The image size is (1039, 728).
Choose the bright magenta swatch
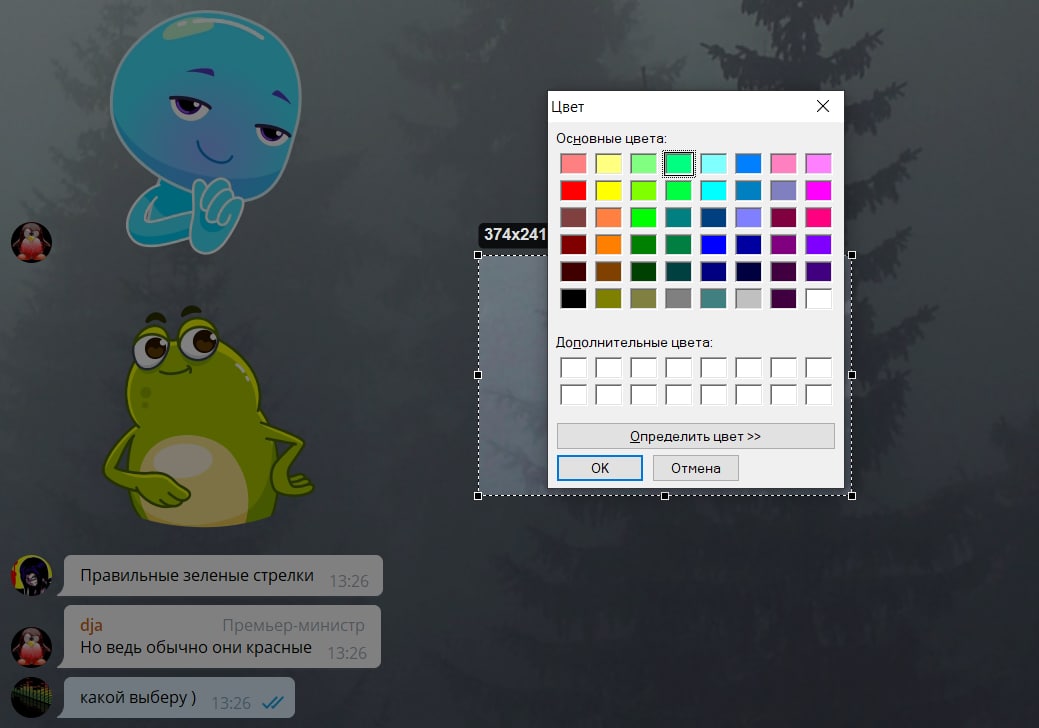click(818, 191)
